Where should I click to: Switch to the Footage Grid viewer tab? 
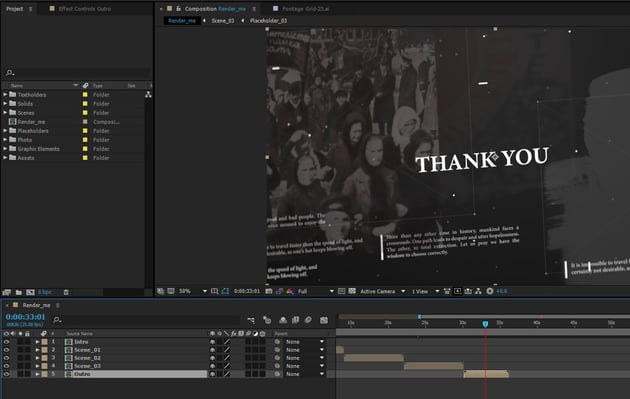pyautogui.click(x=305, y=8)
